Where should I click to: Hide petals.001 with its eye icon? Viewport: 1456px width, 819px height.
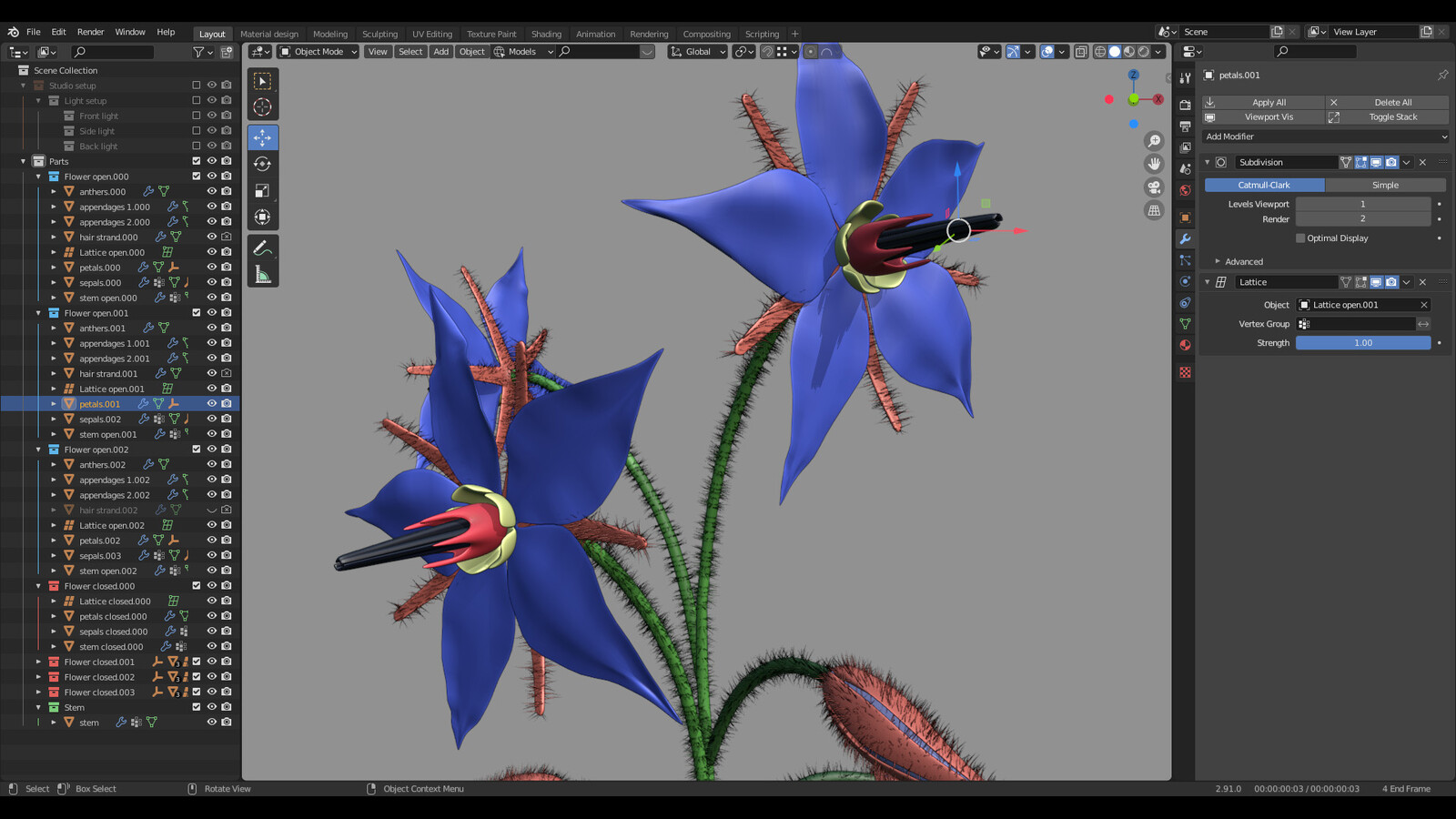click(x=212, y=404)
